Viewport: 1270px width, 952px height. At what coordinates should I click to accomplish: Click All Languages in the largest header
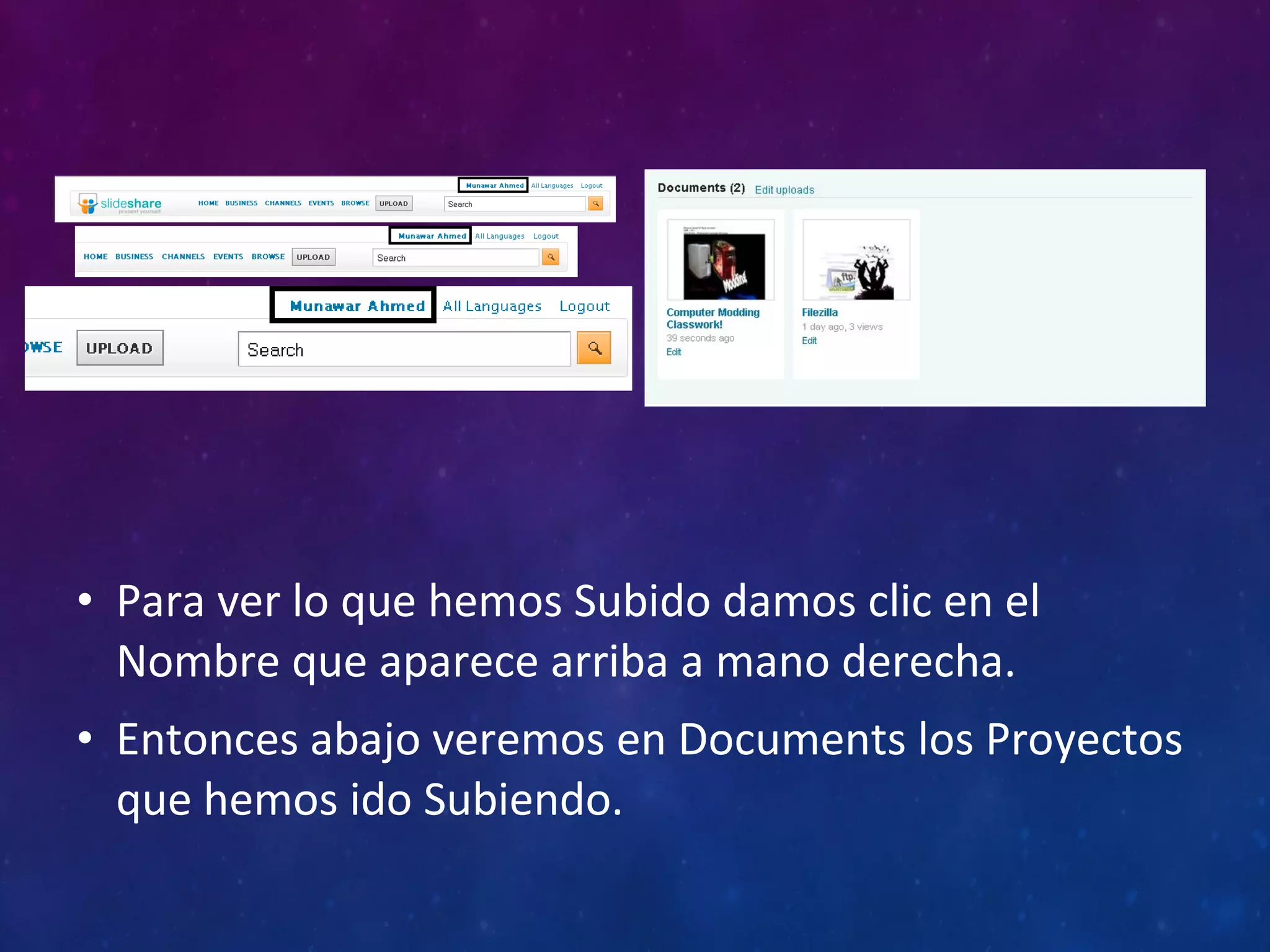492,306
